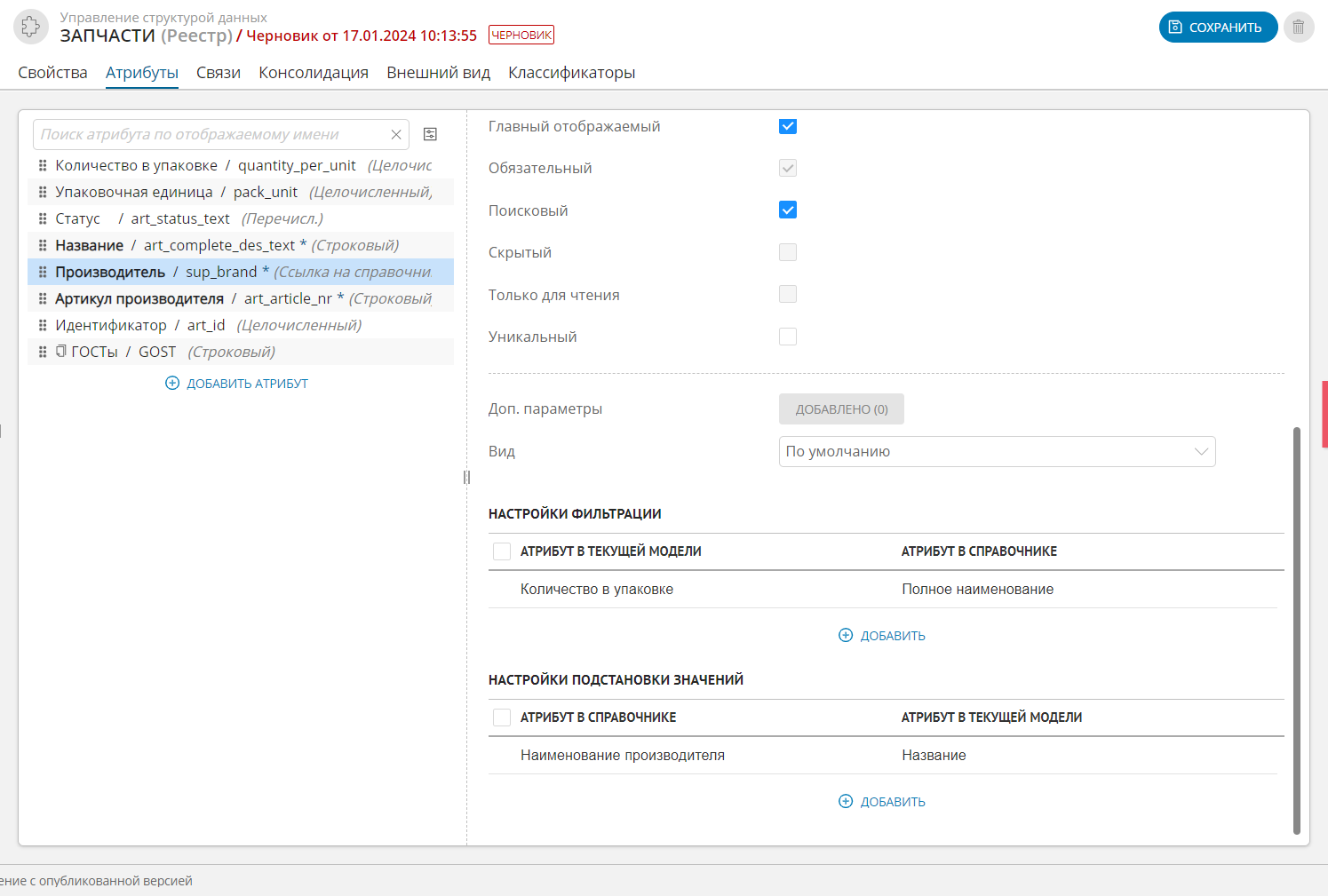
Task: Select all rows in Настройки фильтрации table
Action: pyautogui.click(x=502, y=551)
